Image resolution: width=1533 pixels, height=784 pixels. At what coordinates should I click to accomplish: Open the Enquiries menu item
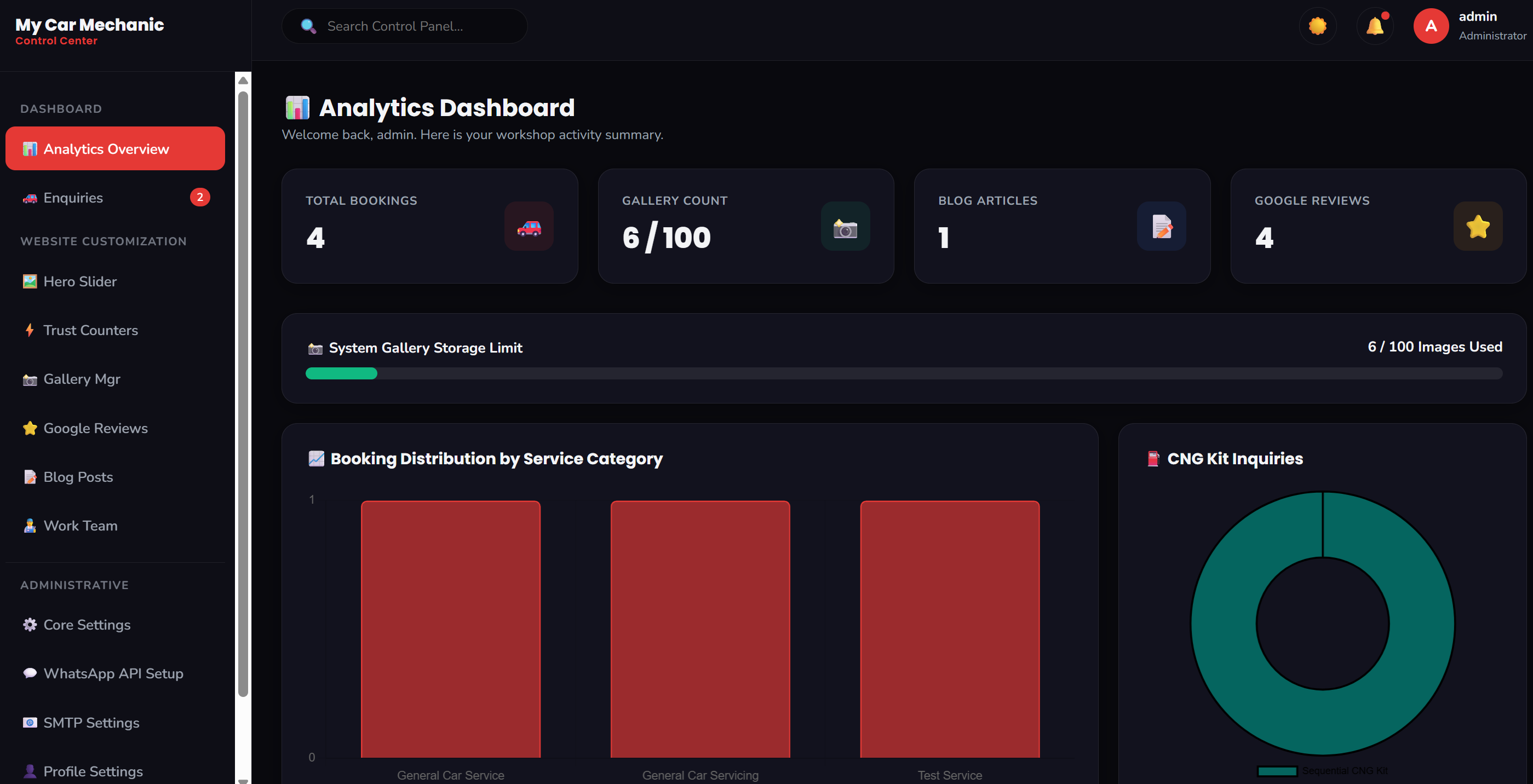[115, 198]
